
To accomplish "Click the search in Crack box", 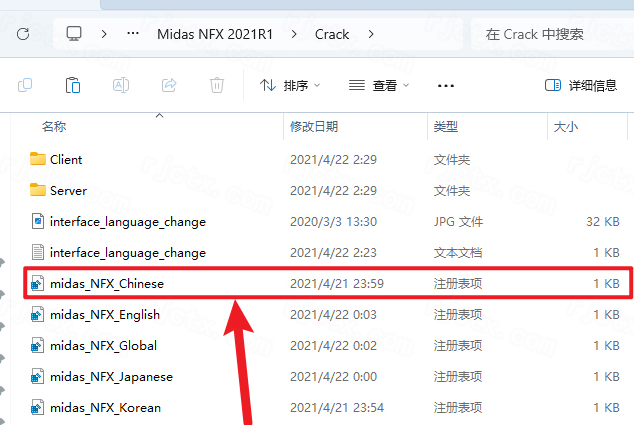I will 552,34.
